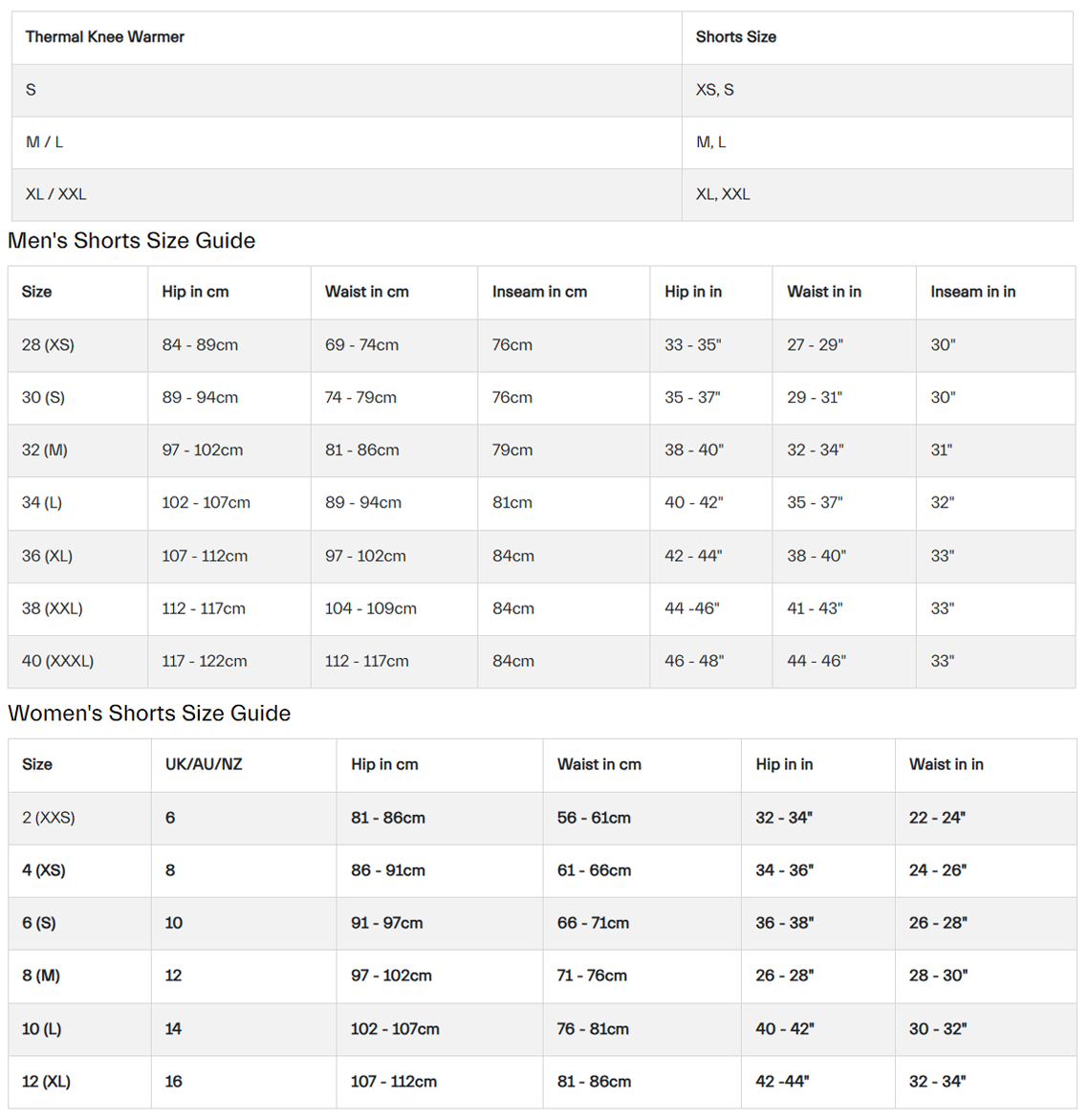Select the men's 28 (XS) size cell
The image size is (1088, 1120).
click(48, 345)
